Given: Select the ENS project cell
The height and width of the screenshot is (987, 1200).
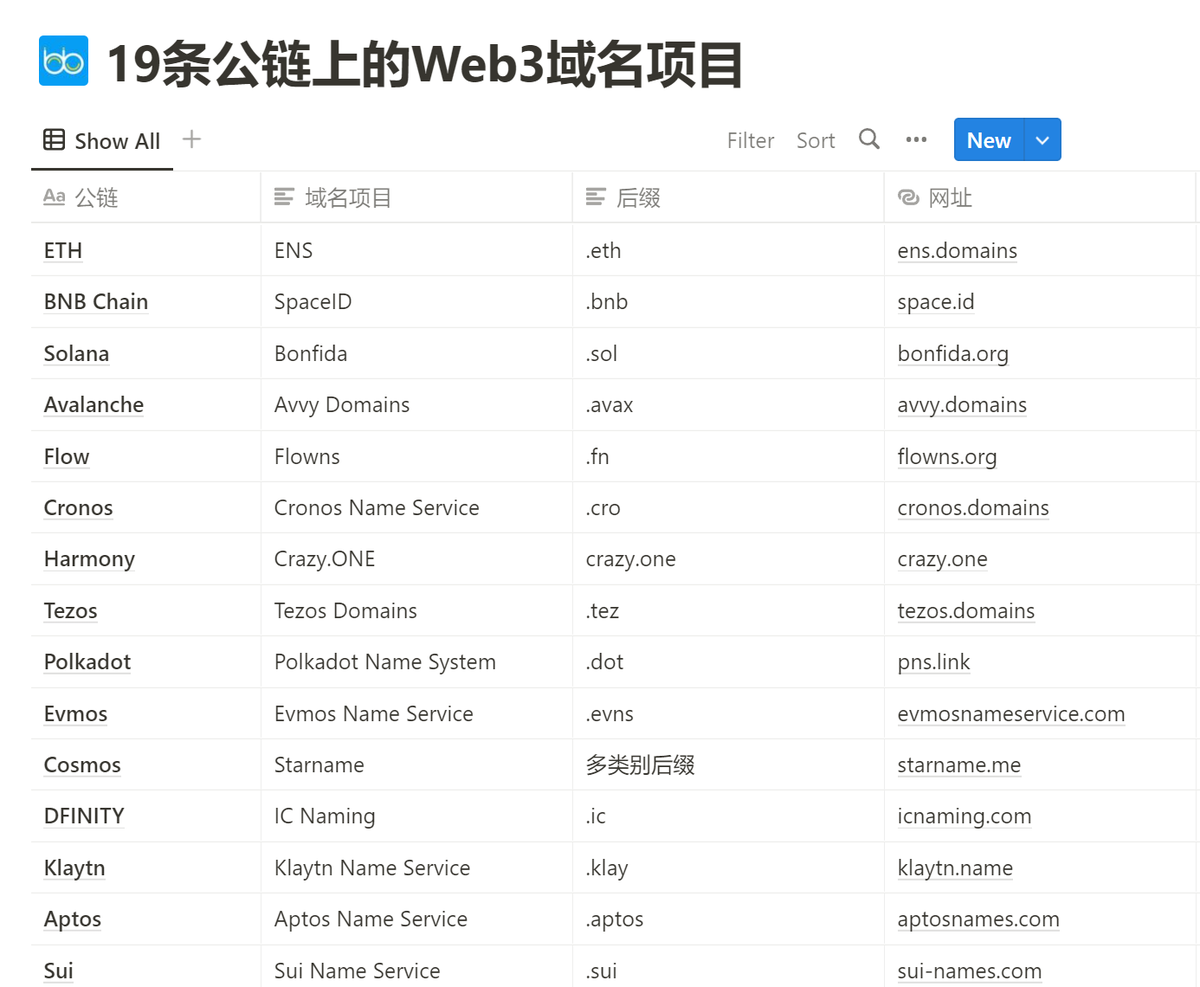Looking at the screenshot, I should point(416,250).
